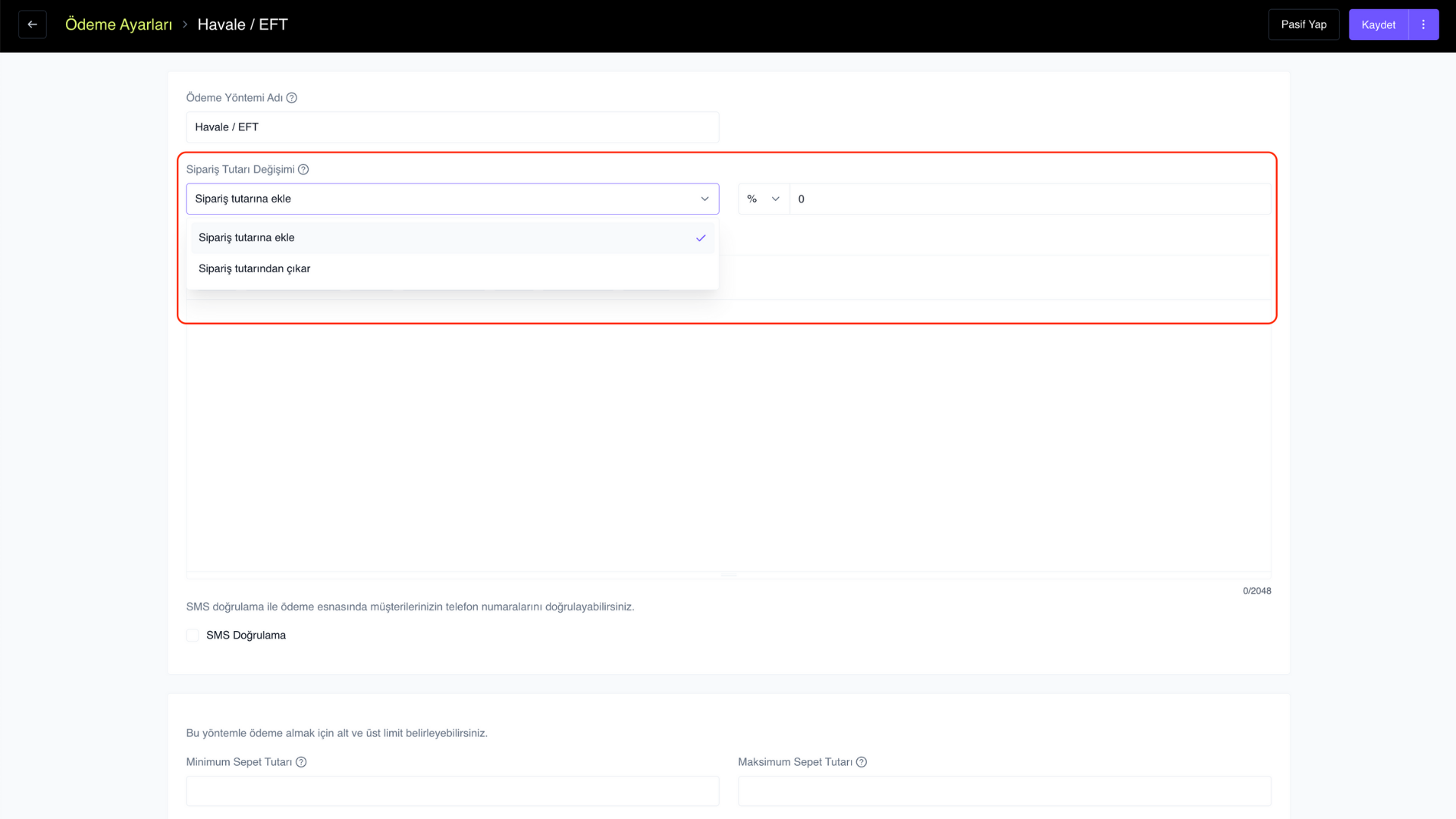
Task: Click the amount field showing 0
Action: pyautogui.click(x=1030, y=199)
